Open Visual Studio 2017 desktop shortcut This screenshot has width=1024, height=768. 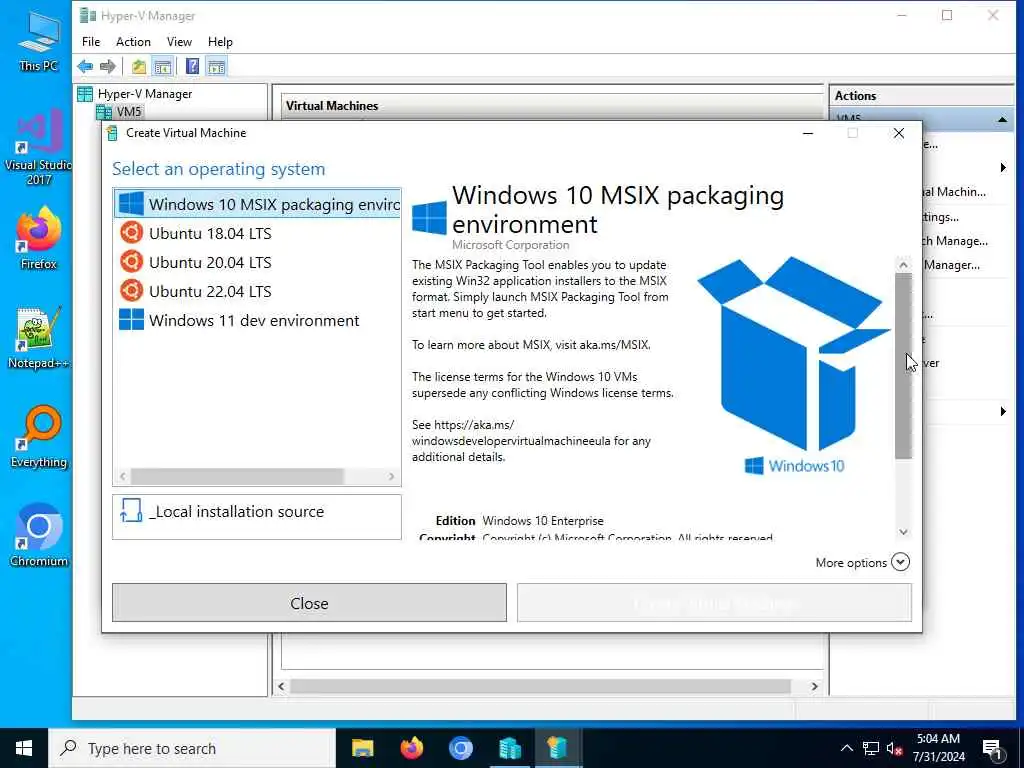39,147
